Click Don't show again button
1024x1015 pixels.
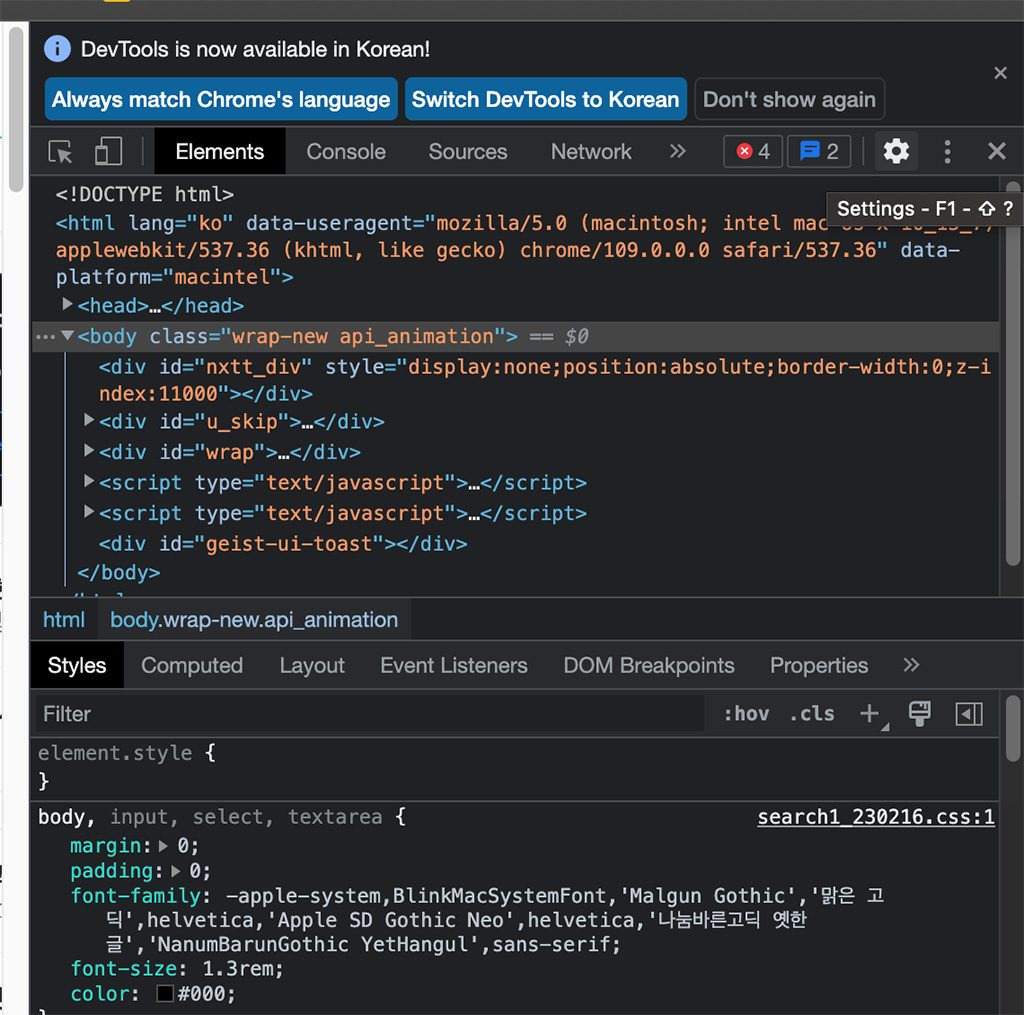point(789,99)
